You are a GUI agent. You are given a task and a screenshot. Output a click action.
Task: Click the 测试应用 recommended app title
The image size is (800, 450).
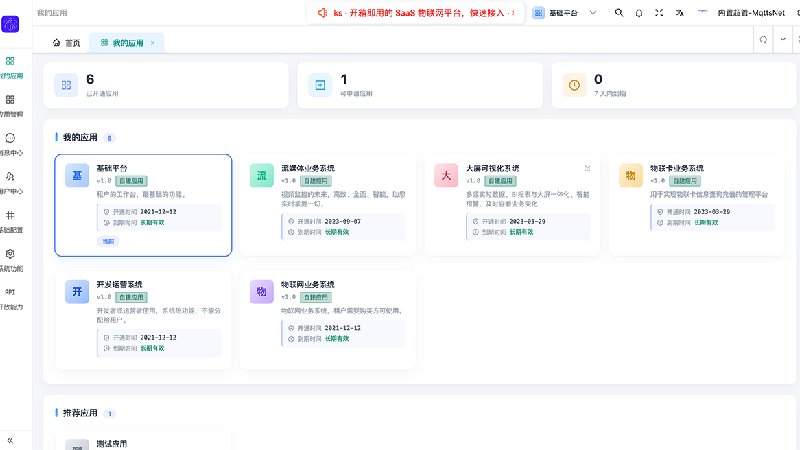coord(112,444)
